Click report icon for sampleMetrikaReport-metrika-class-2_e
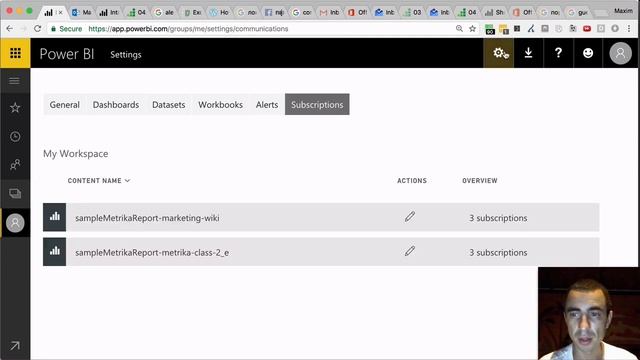Viewport: 640px width, 360px height. coord(54,252)
